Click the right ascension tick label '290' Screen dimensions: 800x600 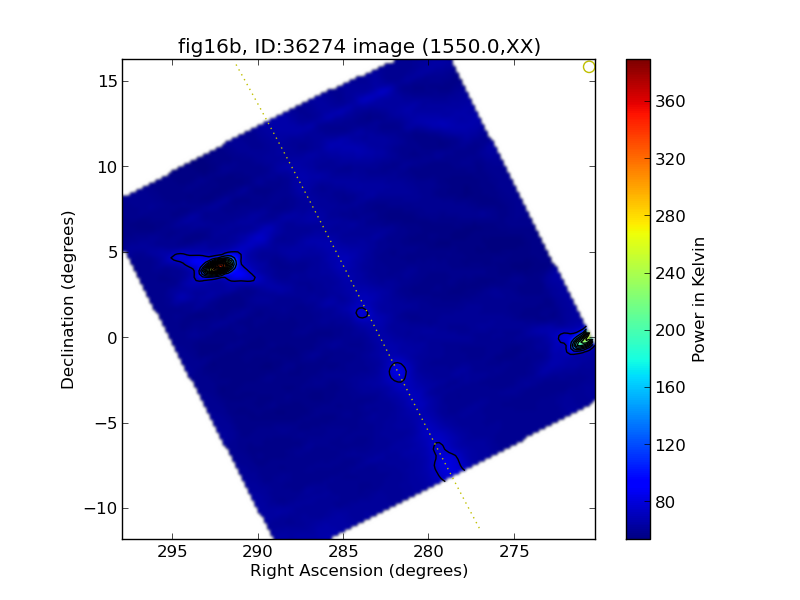pos(258,552)
